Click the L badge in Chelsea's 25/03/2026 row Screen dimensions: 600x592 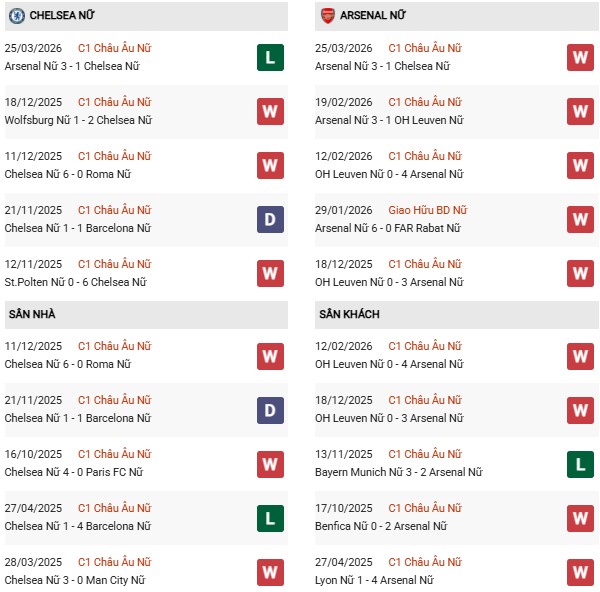tap(270, 57)
